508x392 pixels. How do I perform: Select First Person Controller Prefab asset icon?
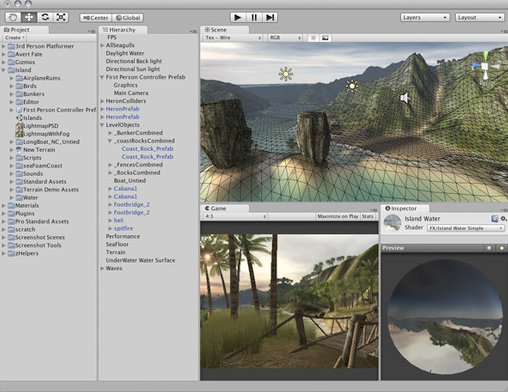click(19, 110)
